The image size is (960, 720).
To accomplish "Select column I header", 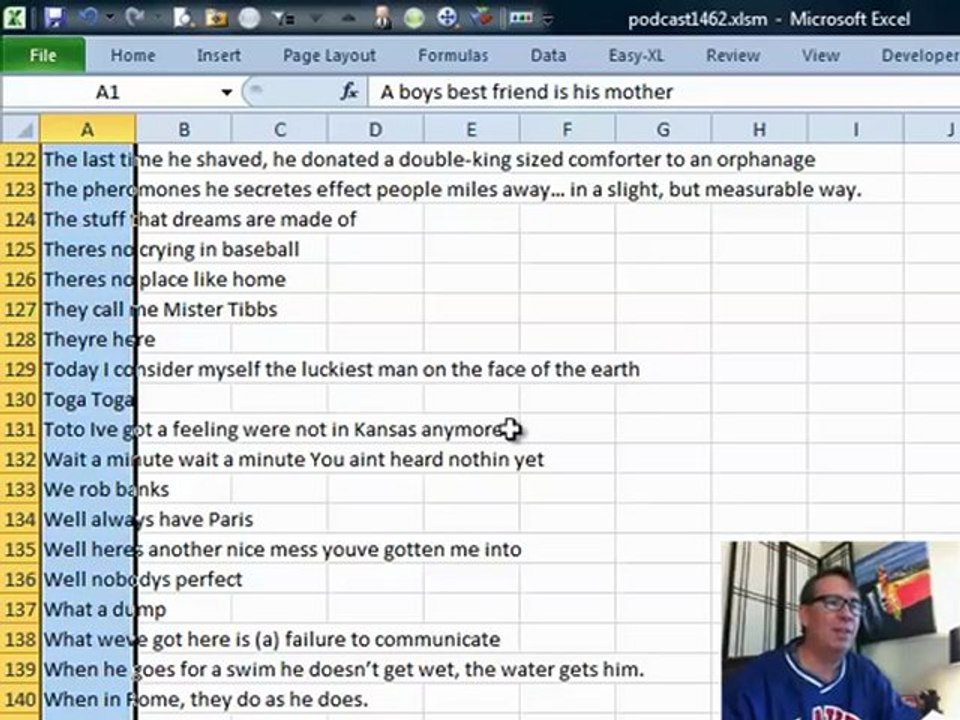I will click(x=855, y=129).
